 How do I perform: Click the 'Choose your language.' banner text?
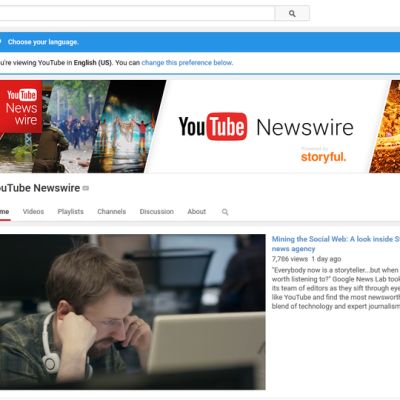click(43, 42)
